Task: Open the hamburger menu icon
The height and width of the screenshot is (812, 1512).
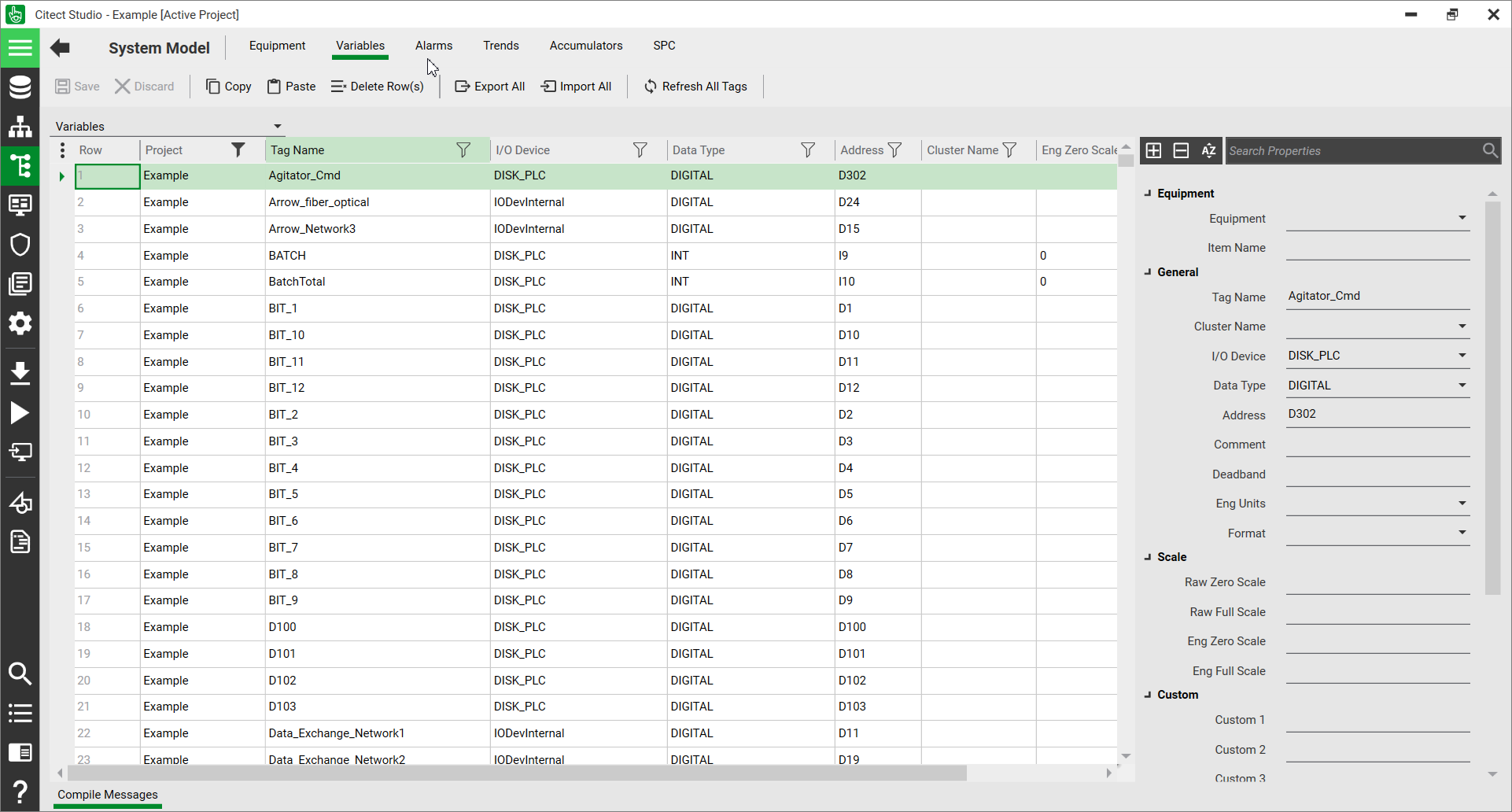Action: click(x=20, y=48)
